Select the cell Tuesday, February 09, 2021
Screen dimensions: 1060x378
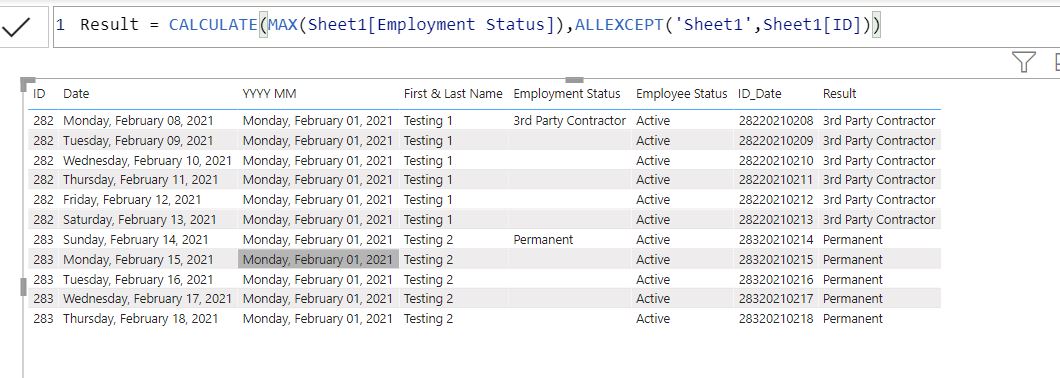tap(138, 141)
